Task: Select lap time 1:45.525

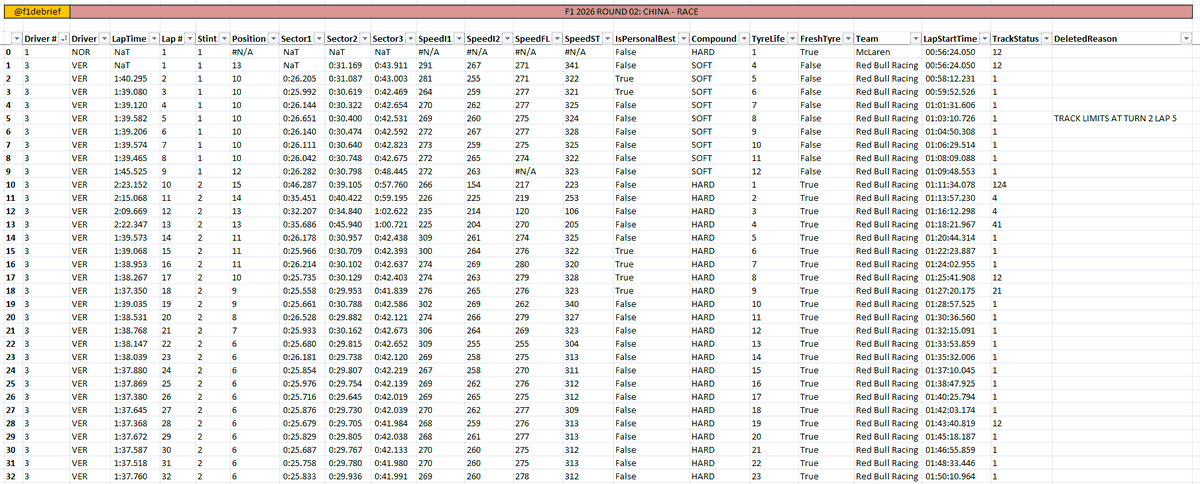Action: 130,172
